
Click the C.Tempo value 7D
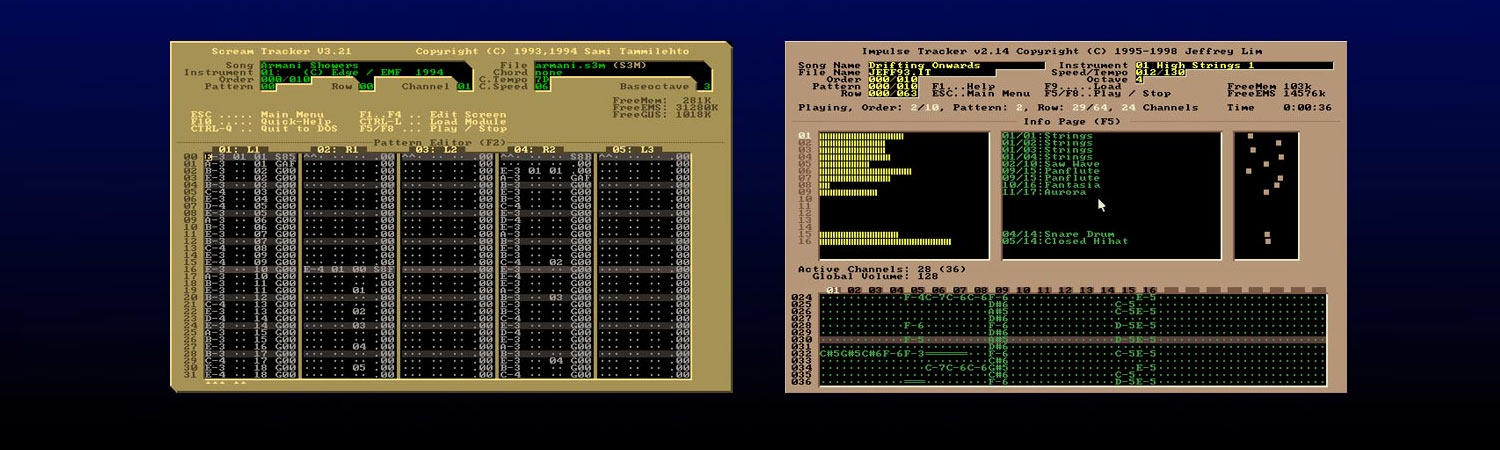541,79
